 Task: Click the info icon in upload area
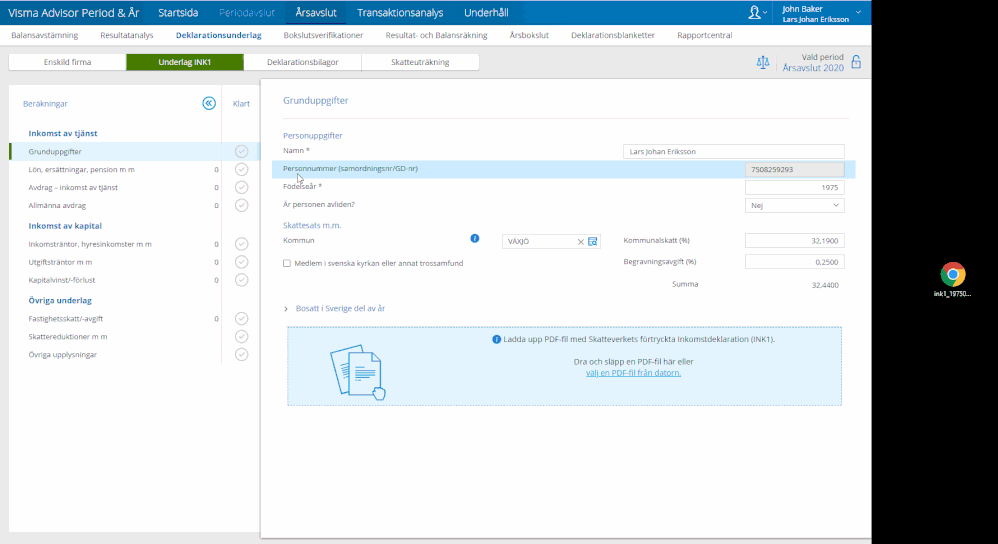497,340
